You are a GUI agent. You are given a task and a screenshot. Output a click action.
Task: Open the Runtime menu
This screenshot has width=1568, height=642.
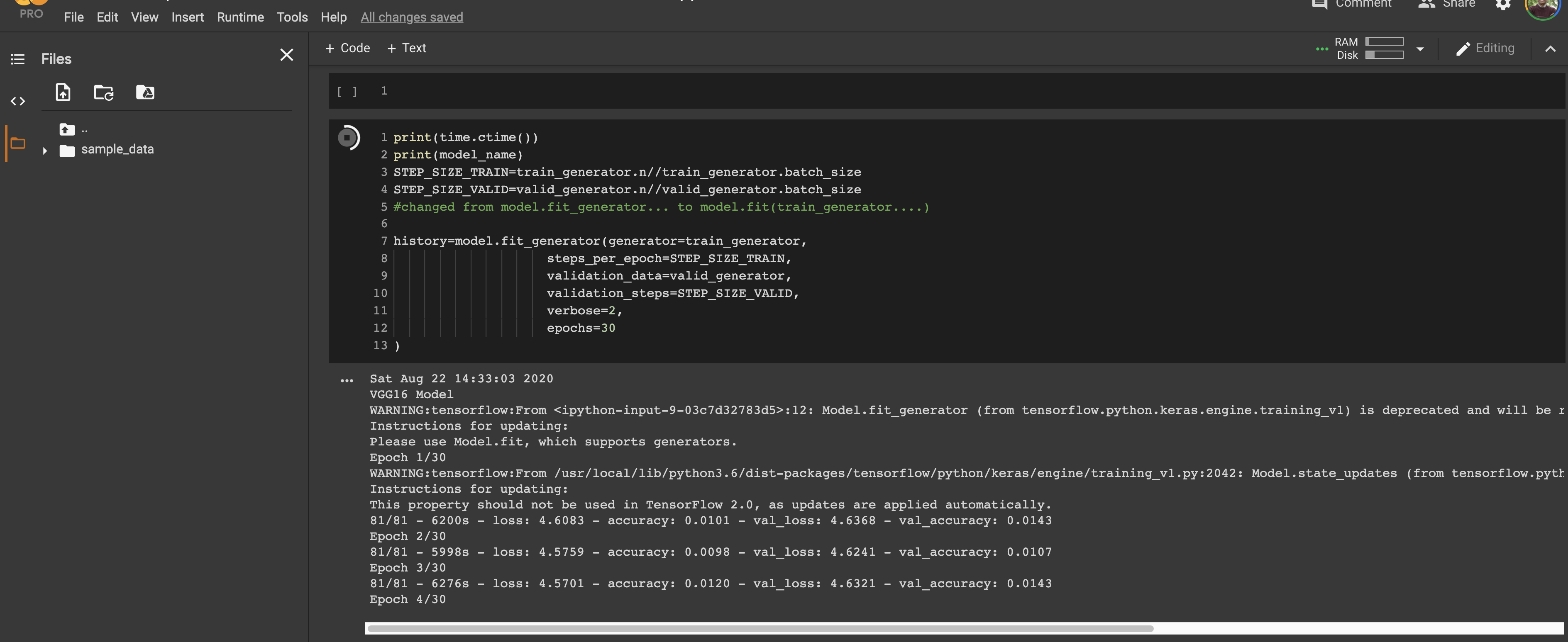pos(240,17)
